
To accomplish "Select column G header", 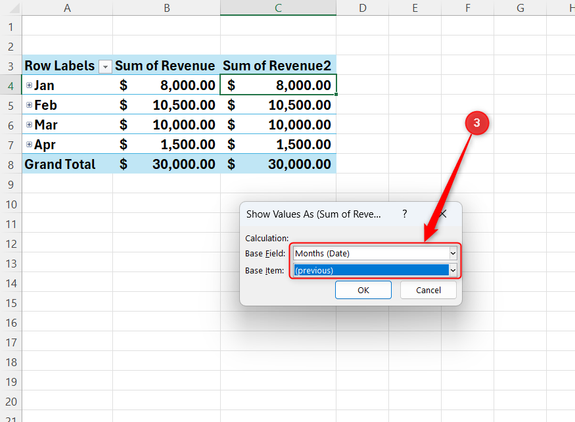I will [520, 8].
